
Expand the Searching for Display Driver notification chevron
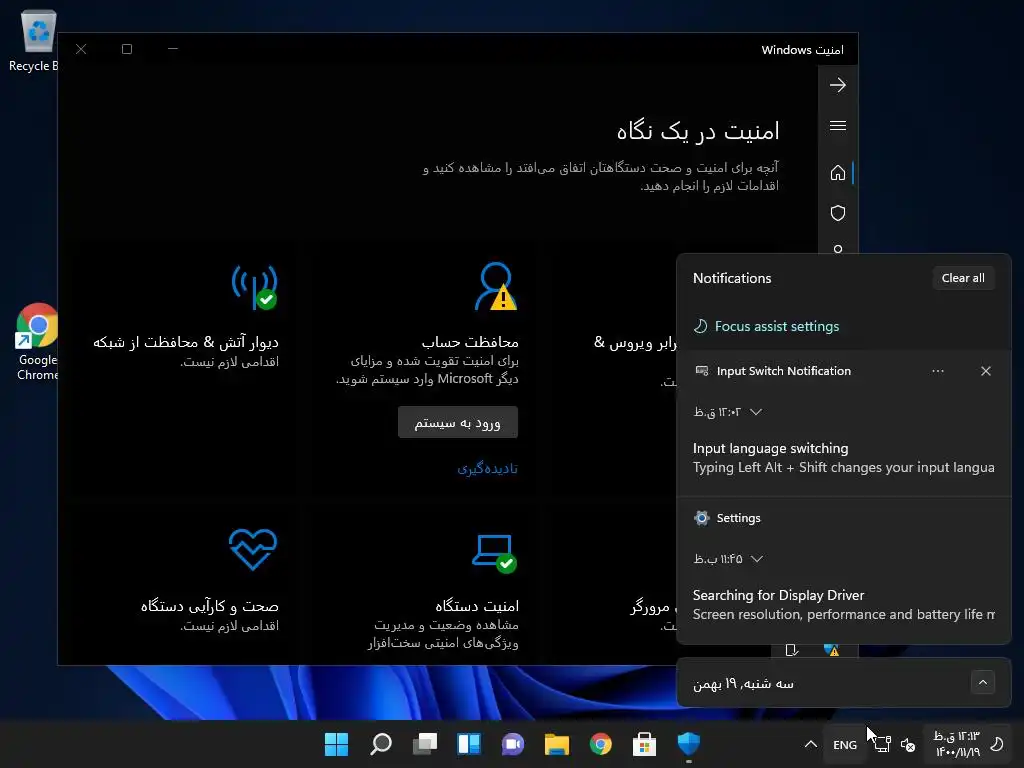(x=756, y=559)
